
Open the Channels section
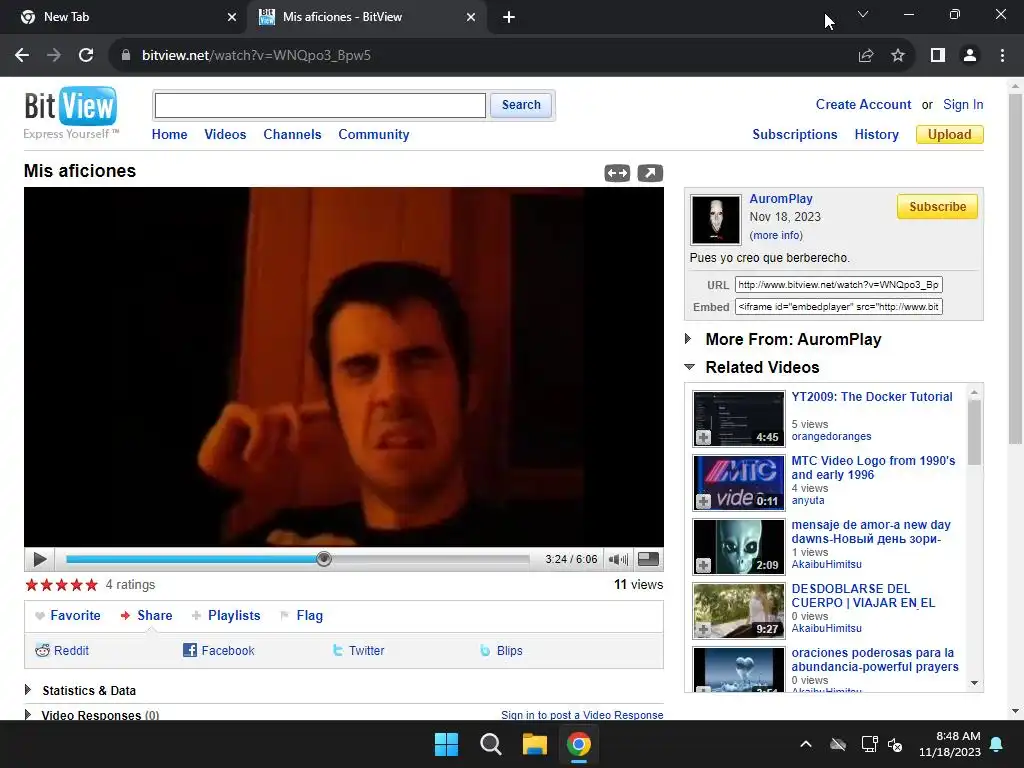click(292, 135)
